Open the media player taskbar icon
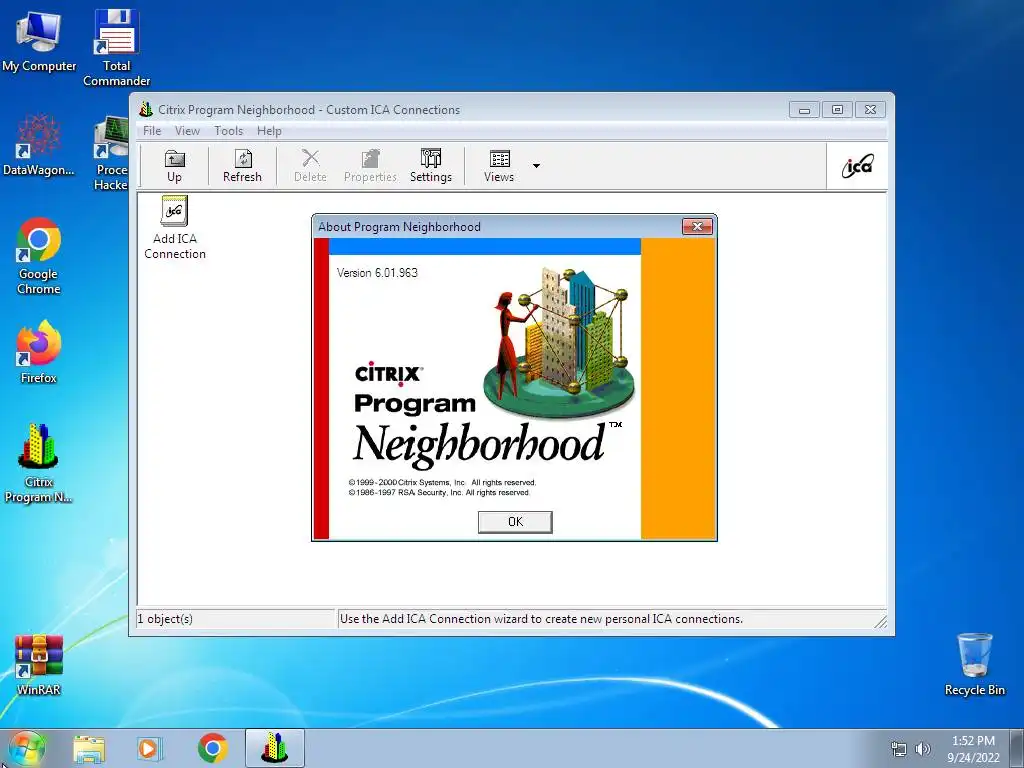Viewport: 1024px width, 768px height. tap(148, 749)
